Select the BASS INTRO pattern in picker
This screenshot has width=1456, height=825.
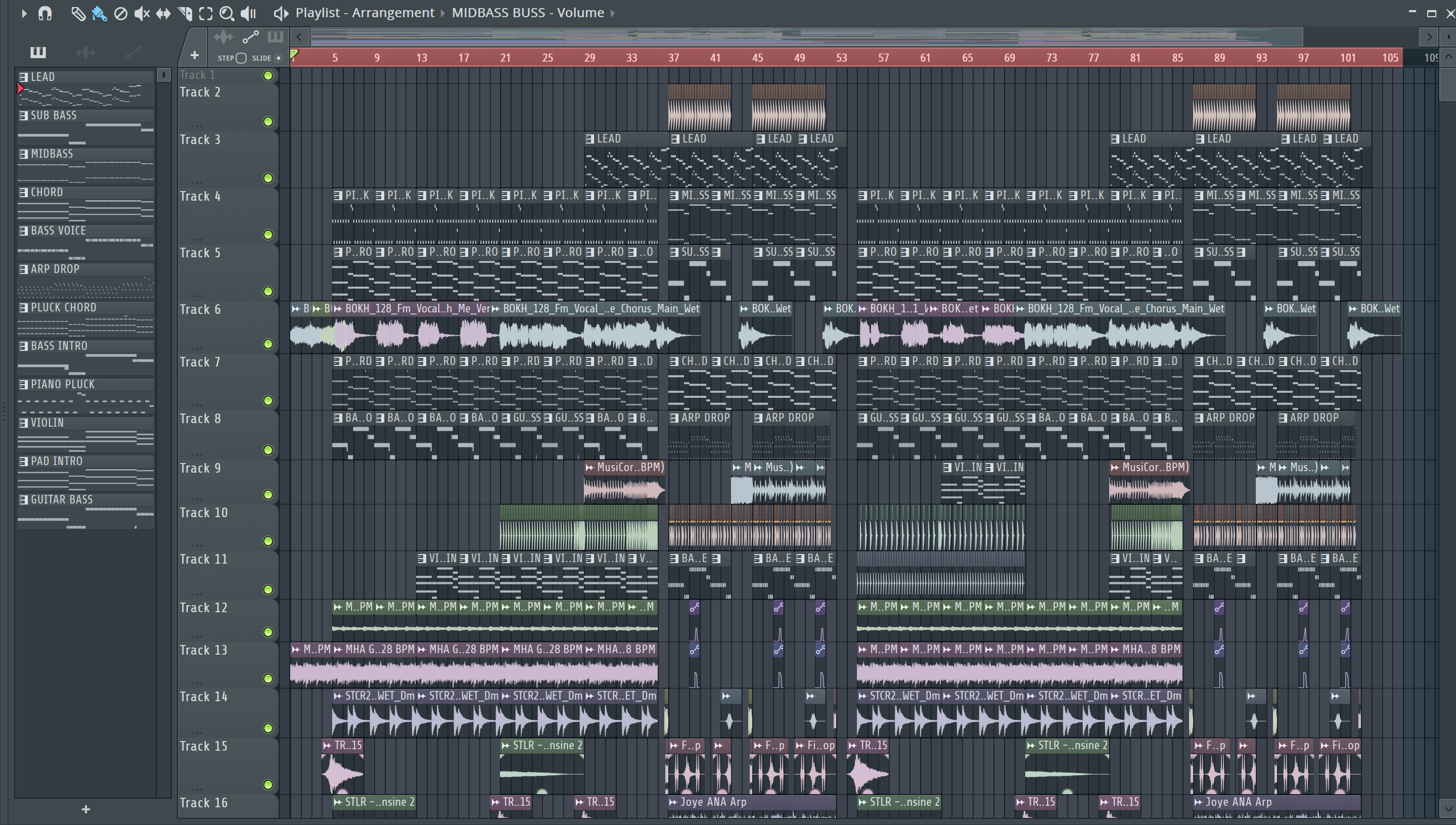[x=85, y=357]
